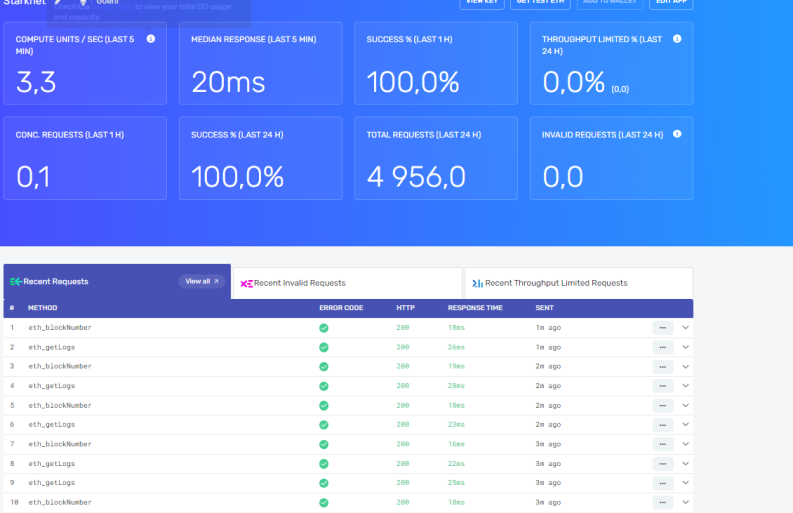
Task: Open three-dot menu for row 10
Action: tap(663, 502)
